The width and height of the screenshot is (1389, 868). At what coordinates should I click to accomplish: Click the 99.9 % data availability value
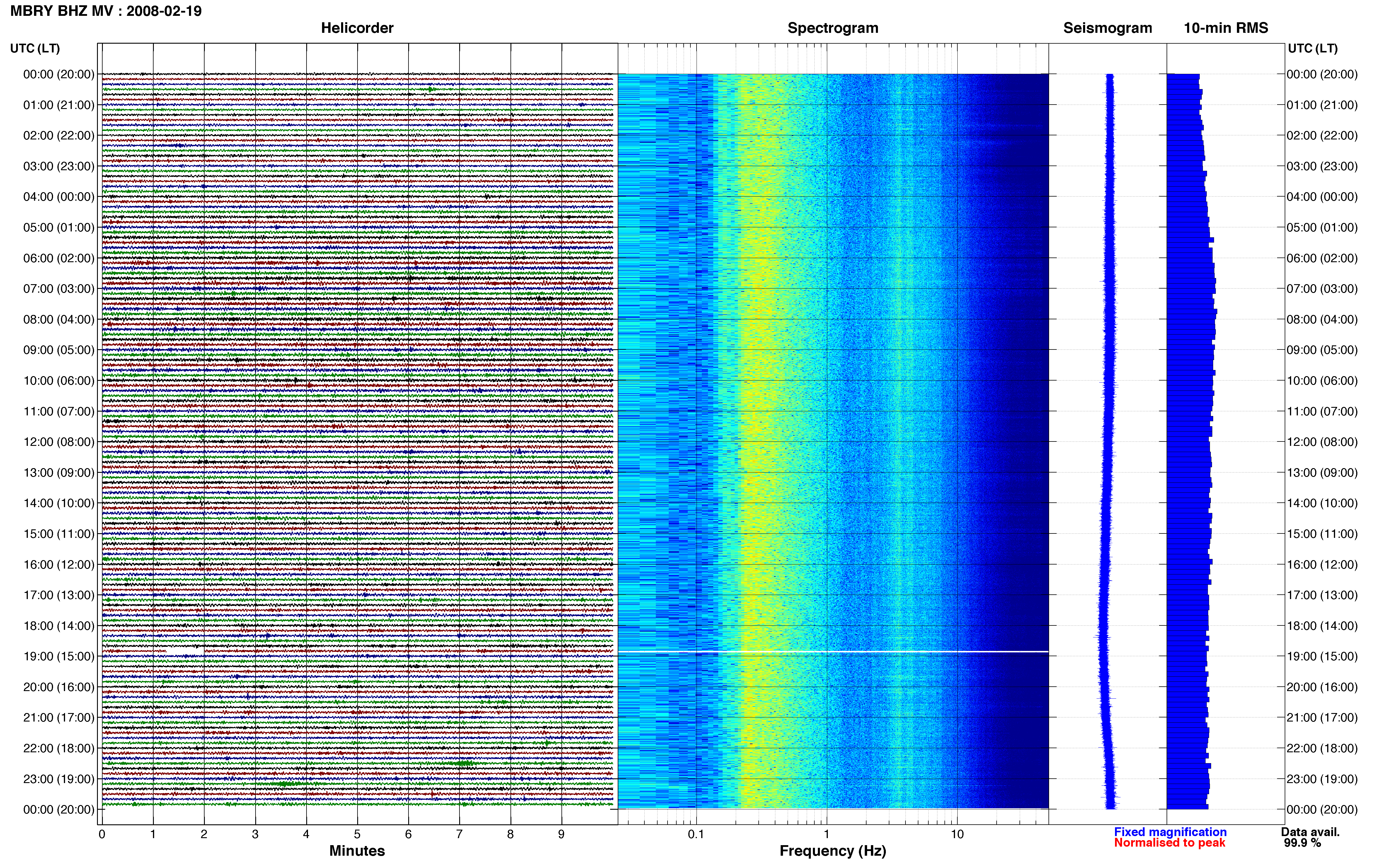coord(1302,843)
